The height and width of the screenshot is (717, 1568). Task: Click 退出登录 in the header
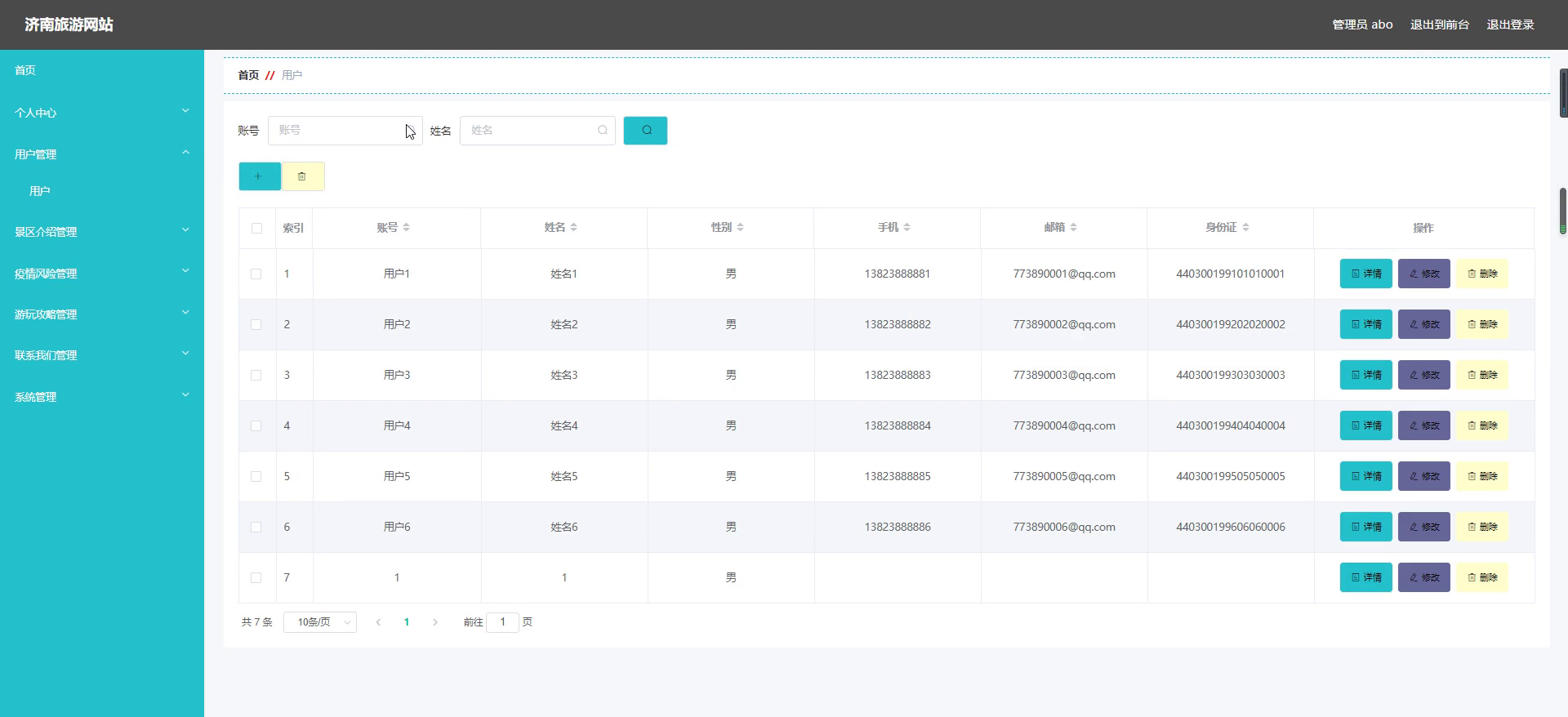1510,24
